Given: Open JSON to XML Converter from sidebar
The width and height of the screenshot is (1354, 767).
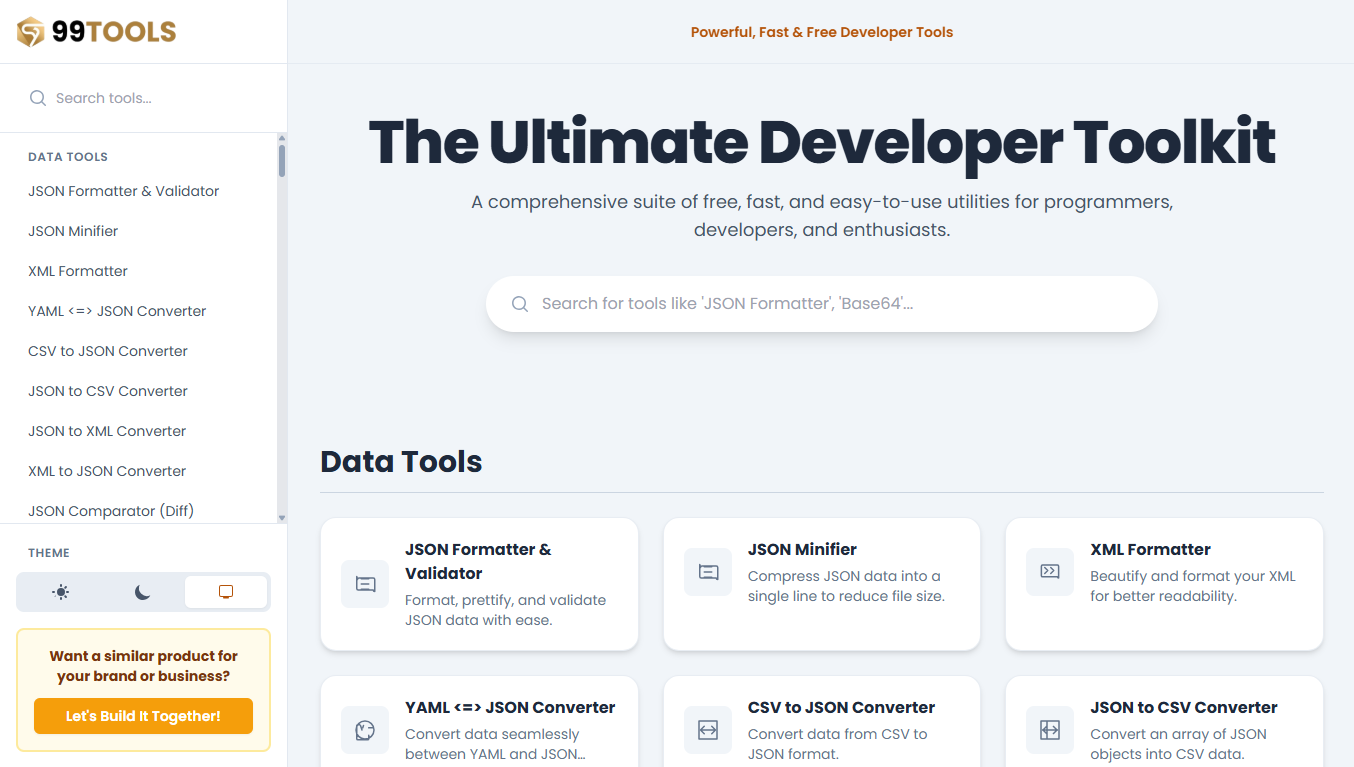Looking at the screenshot, I should 106,431.
